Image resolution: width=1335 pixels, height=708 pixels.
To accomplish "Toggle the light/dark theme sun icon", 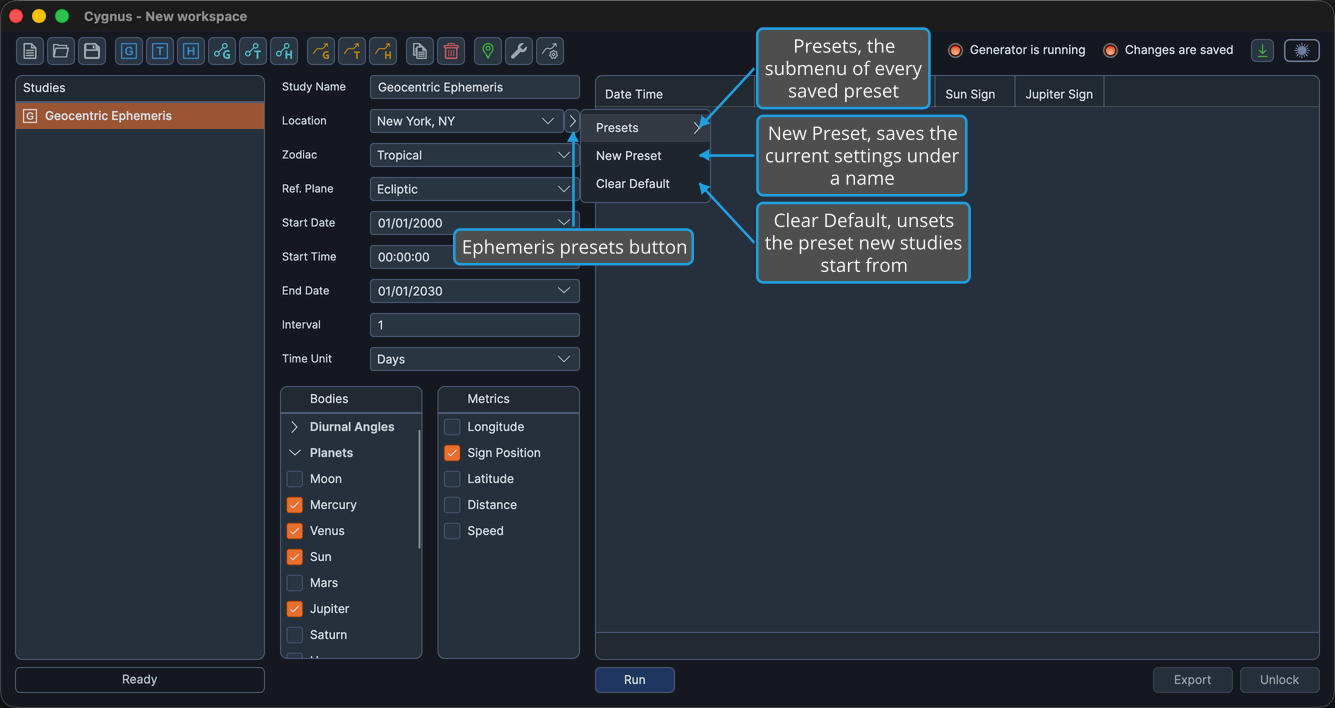I will [1302, 50].
